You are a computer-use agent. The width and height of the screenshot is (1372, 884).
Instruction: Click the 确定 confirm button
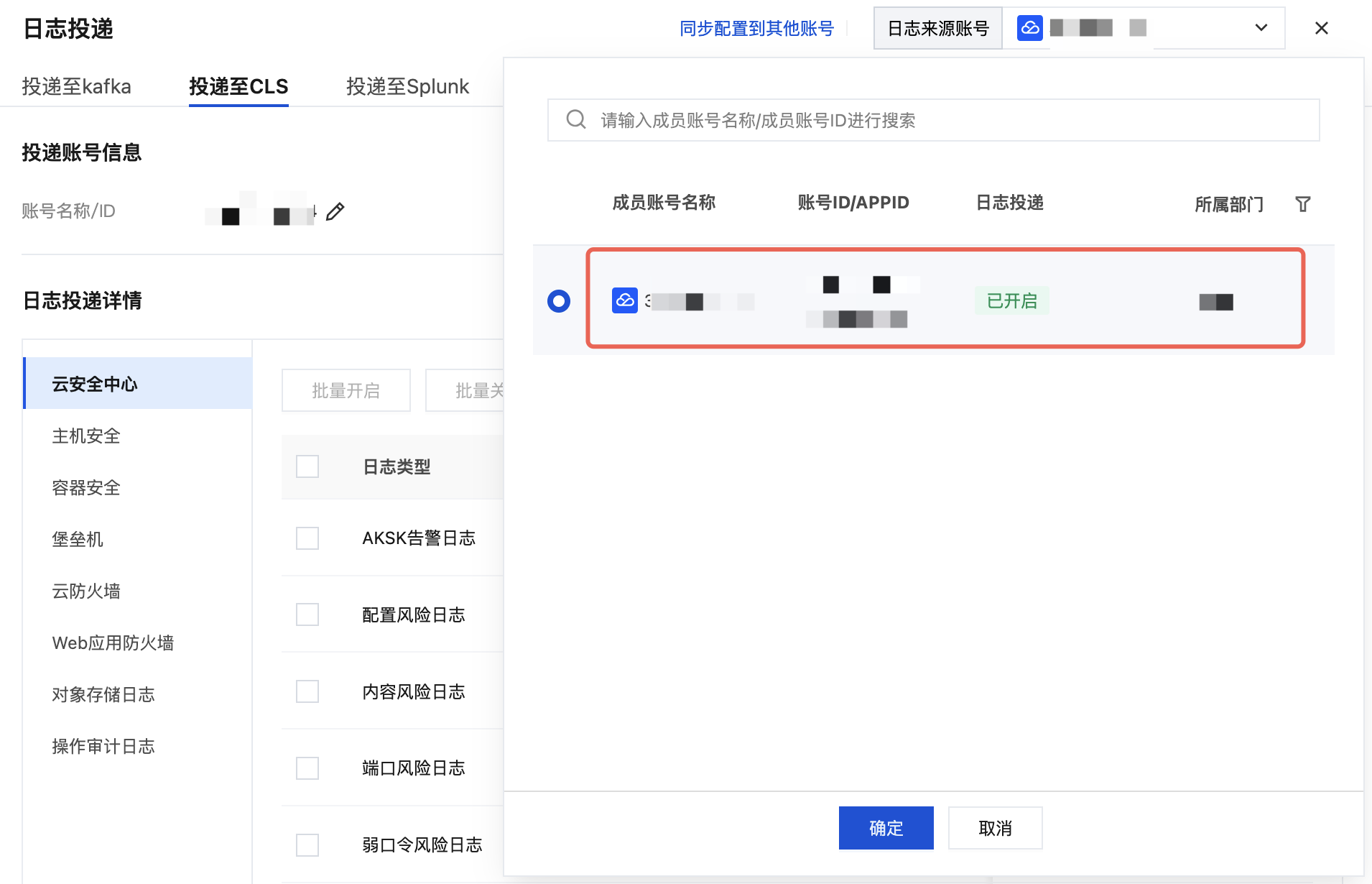(x=886, y=828)
